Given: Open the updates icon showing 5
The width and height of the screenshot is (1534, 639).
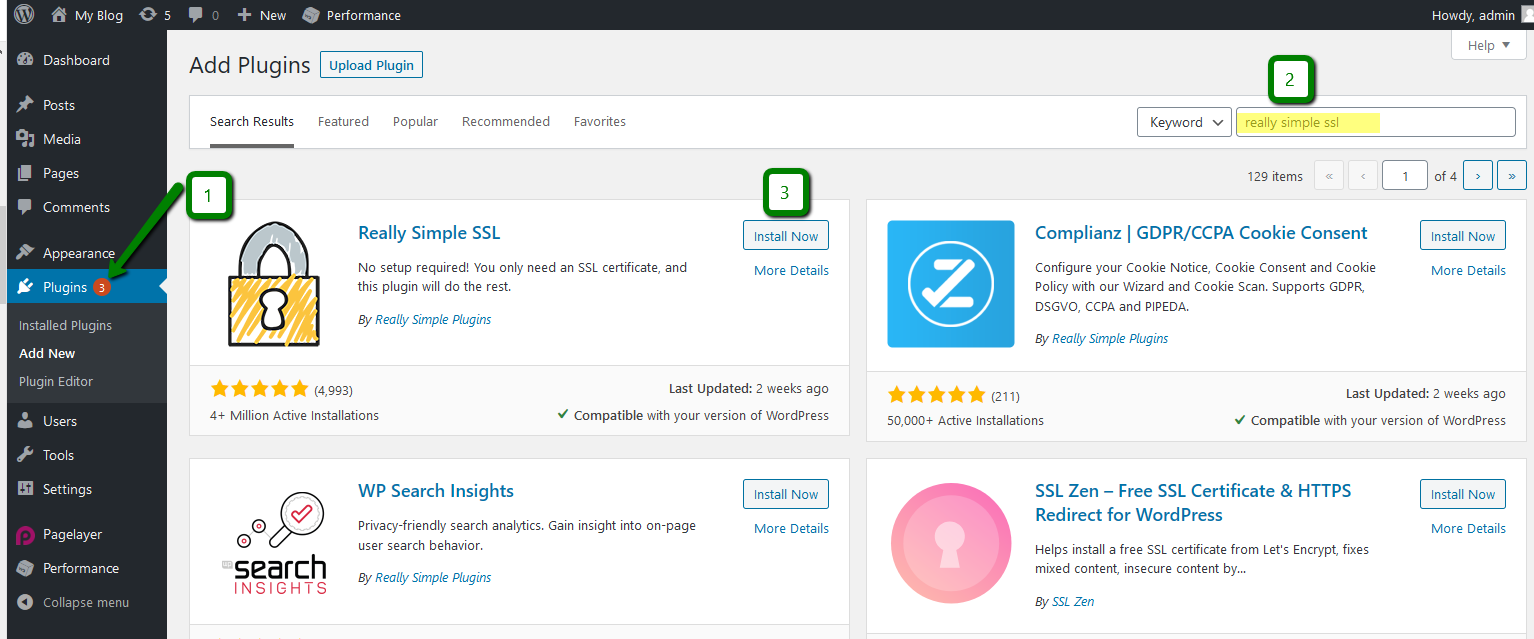Looking at the screenshot, I should coord(148,15).
